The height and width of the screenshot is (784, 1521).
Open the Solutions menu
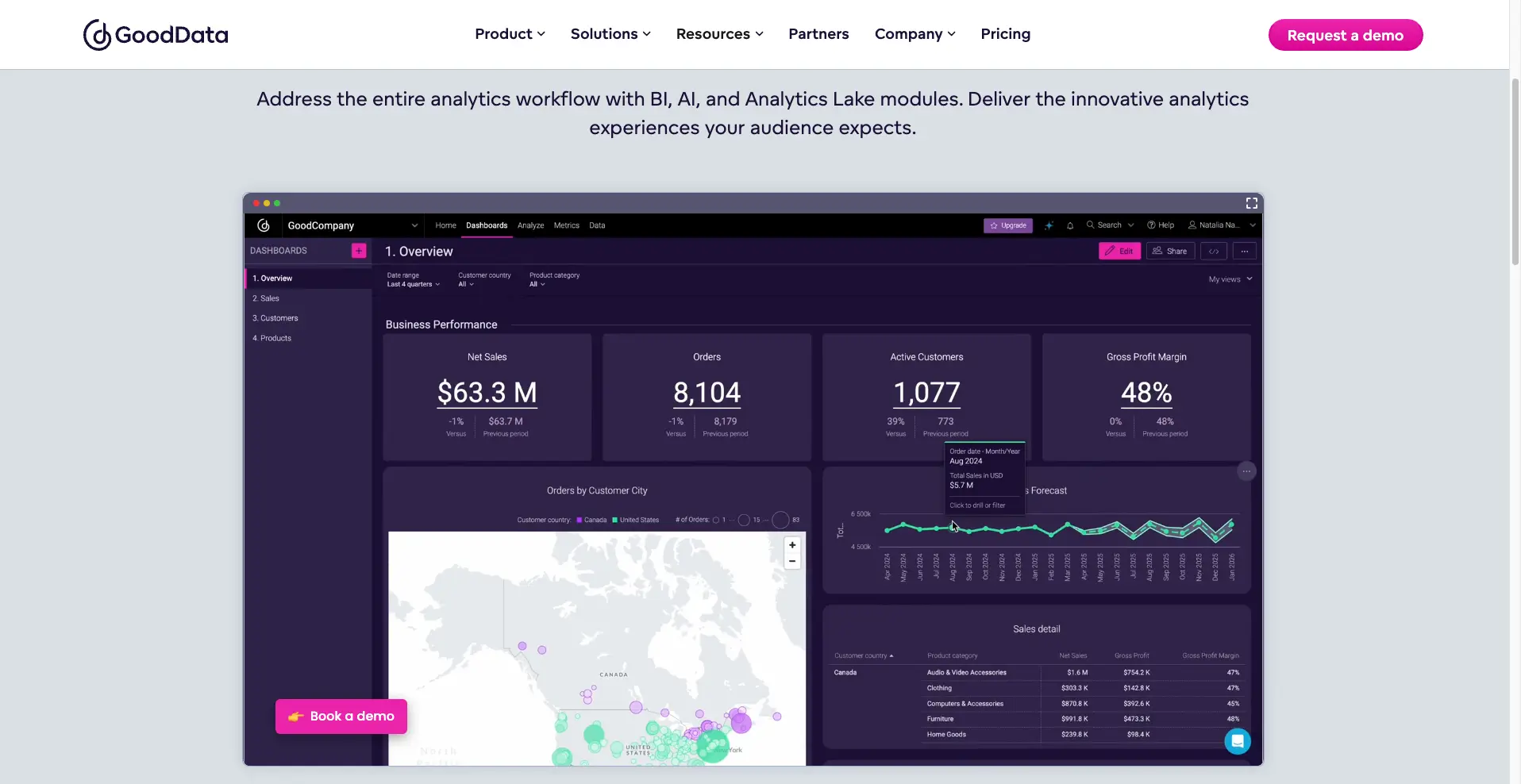(x=610, y=34)
